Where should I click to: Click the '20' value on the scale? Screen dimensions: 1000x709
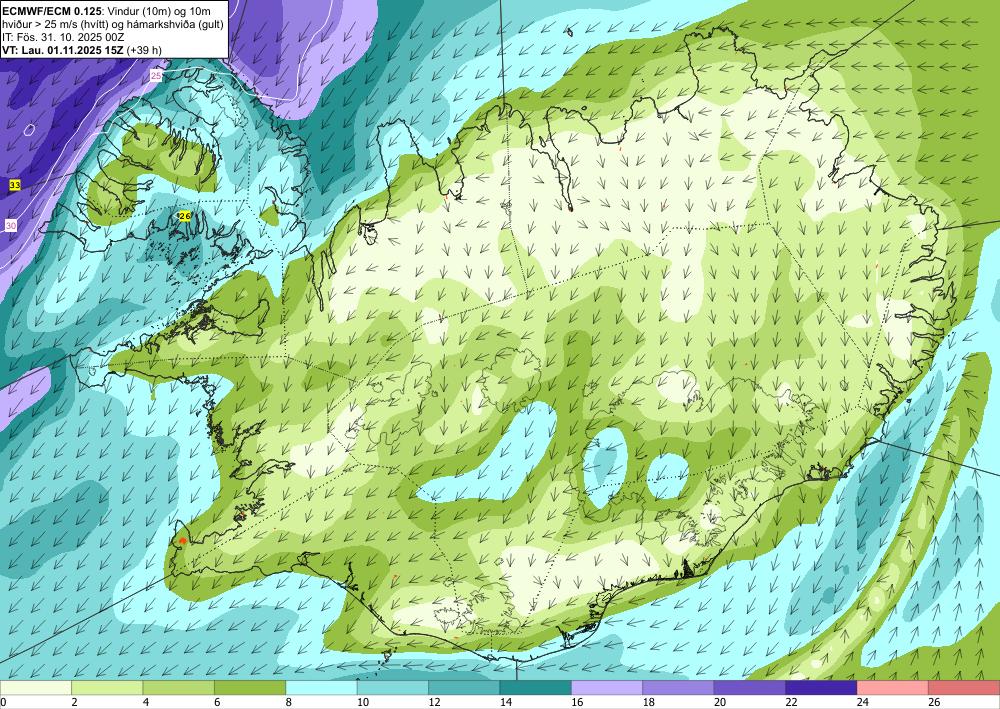(719, 702)
